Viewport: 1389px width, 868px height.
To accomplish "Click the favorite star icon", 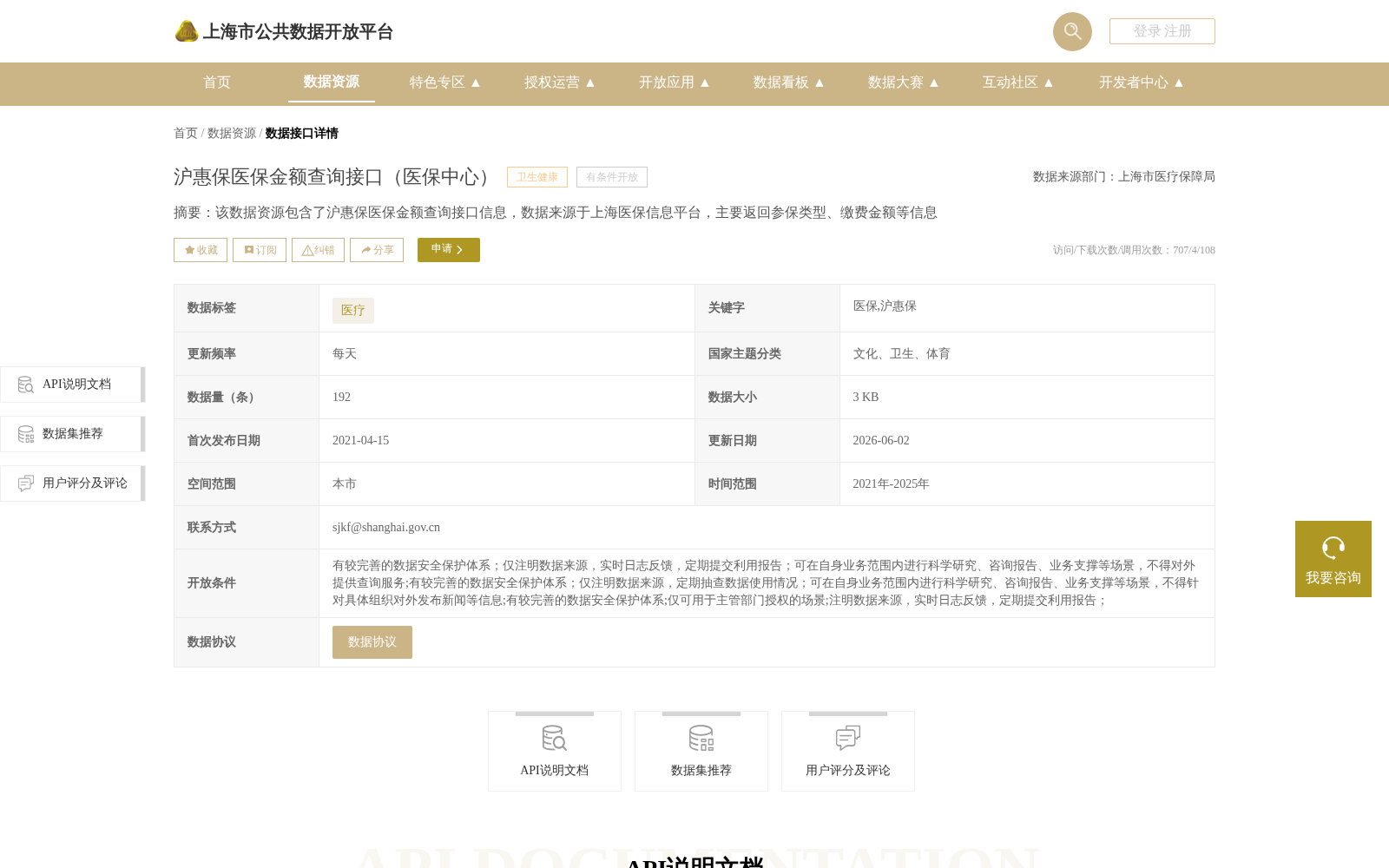I will pos(189,250).
